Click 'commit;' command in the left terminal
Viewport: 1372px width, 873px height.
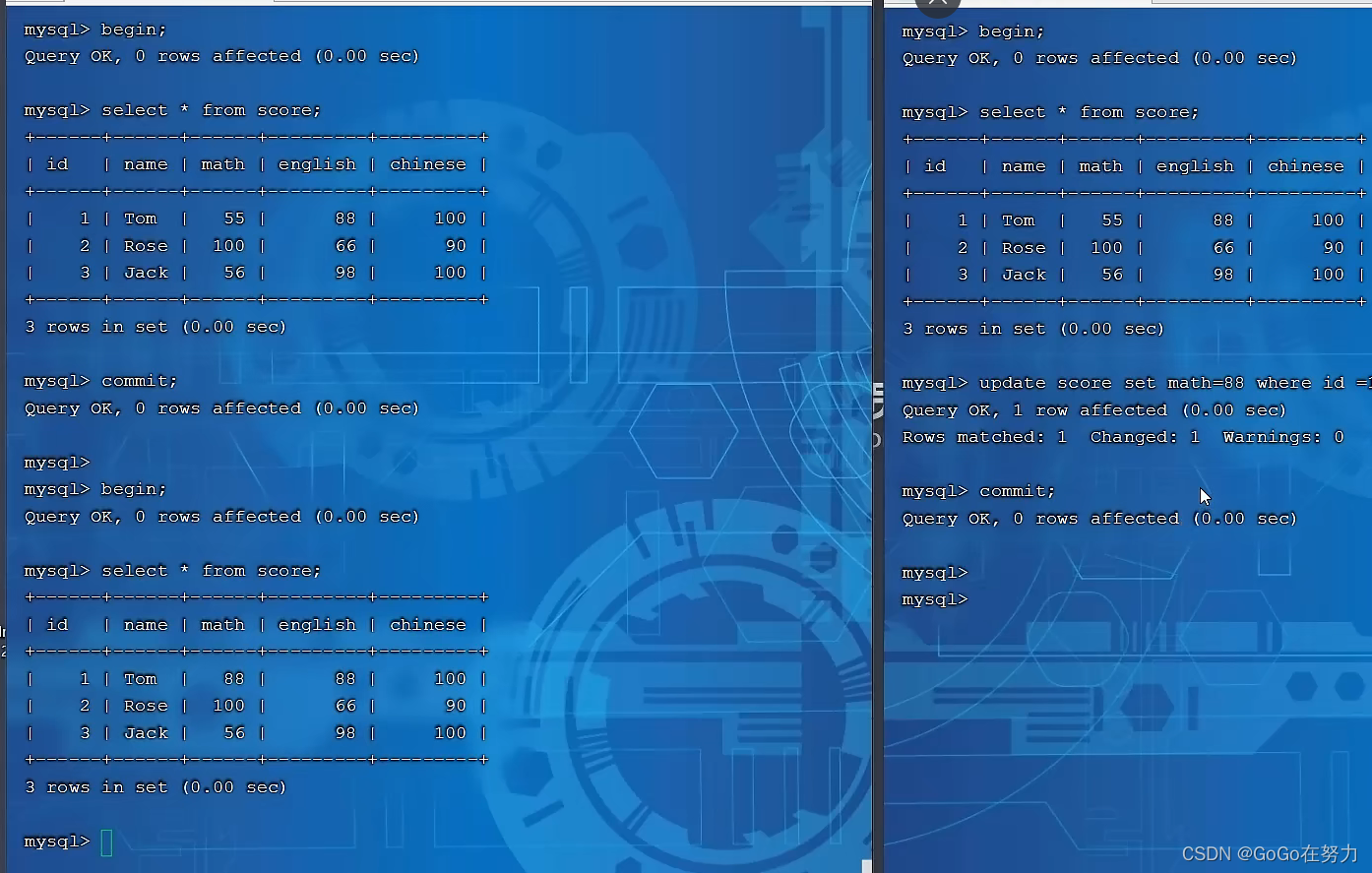coord(139,381)
